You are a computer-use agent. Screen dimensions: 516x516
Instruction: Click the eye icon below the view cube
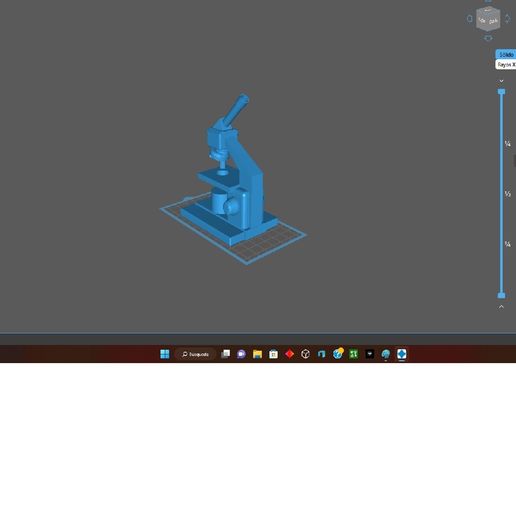pos(488,38)
